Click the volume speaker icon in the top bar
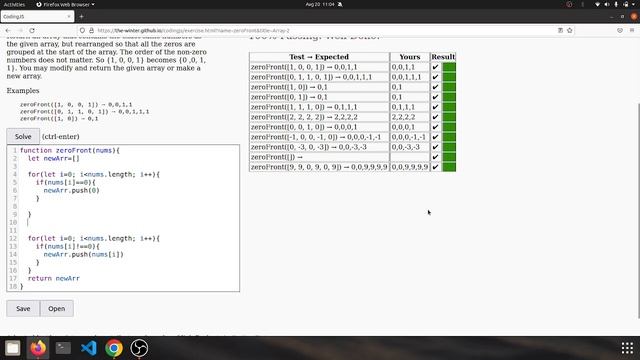Screen dimensions: 640x360 coord(607,4)
